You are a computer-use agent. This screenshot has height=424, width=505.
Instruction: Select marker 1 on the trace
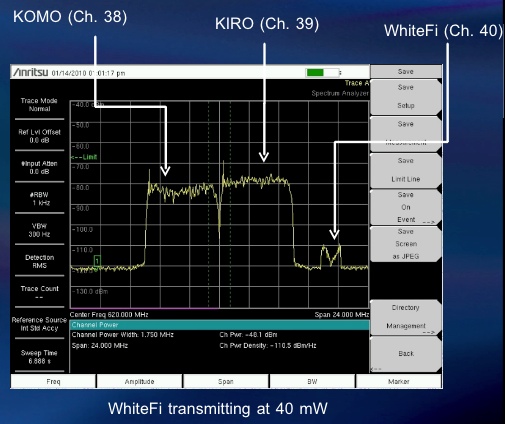click(97, 260)
